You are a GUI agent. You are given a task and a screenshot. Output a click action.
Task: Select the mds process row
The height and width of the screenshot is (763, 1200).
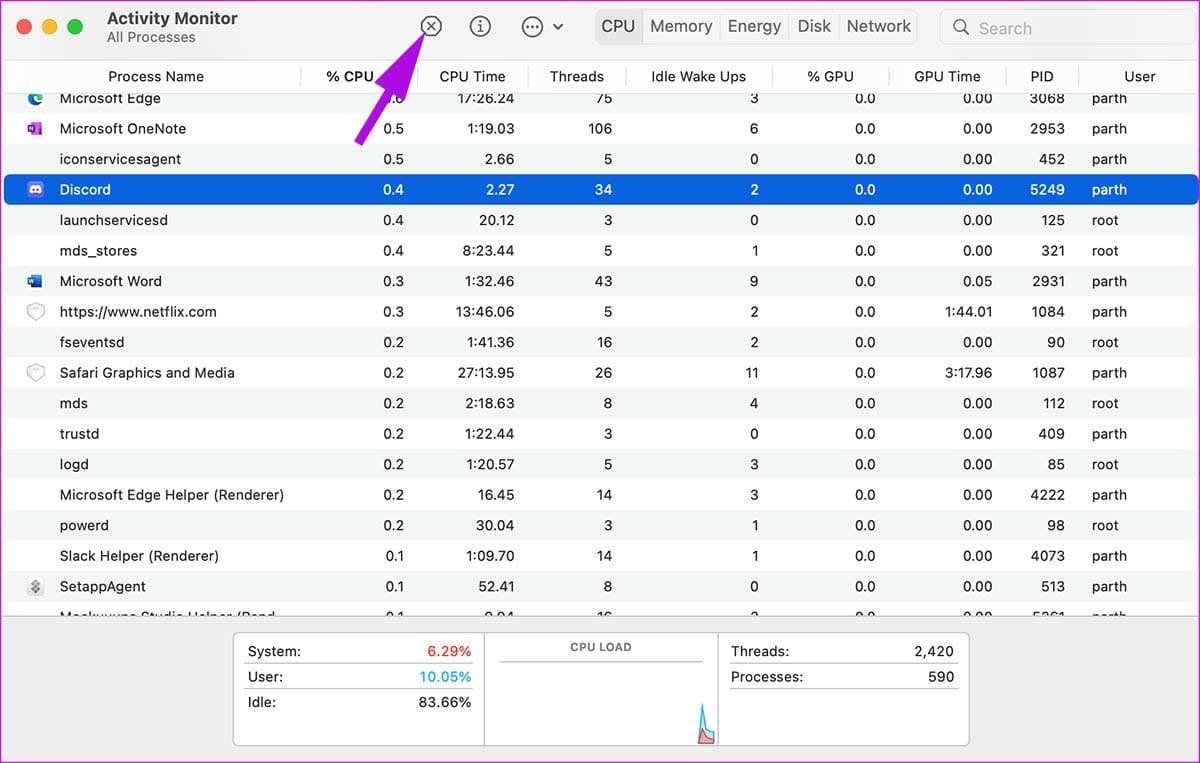600,403
